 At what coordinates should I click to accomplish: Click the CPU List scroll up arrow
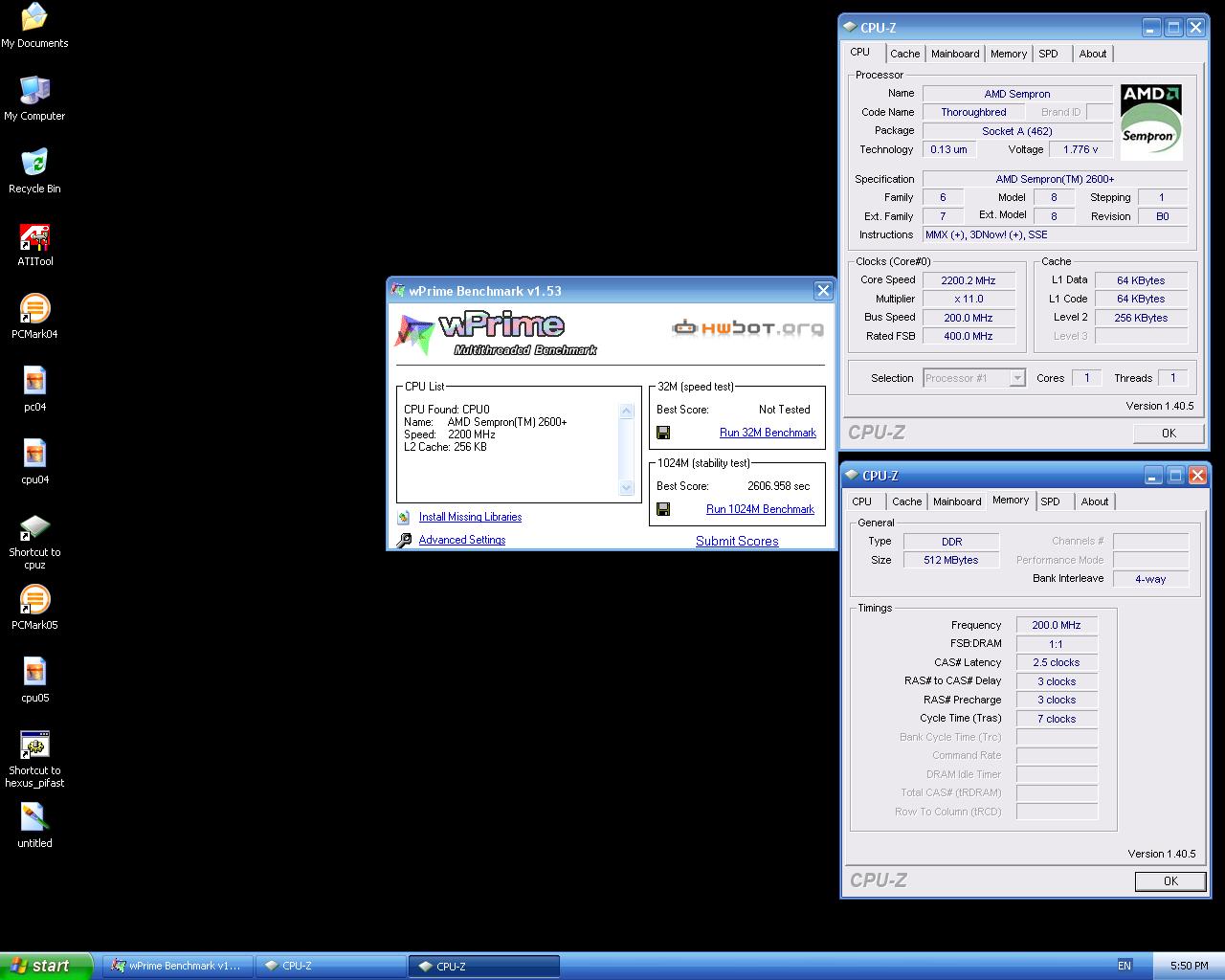(x=627, y=412)
